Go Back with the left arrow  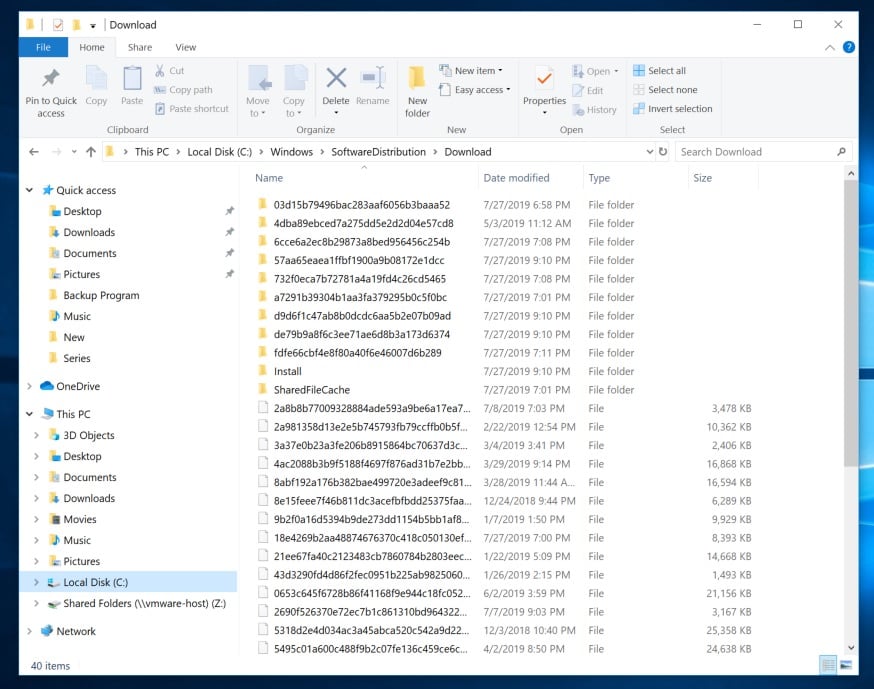(x=34, y=152)
